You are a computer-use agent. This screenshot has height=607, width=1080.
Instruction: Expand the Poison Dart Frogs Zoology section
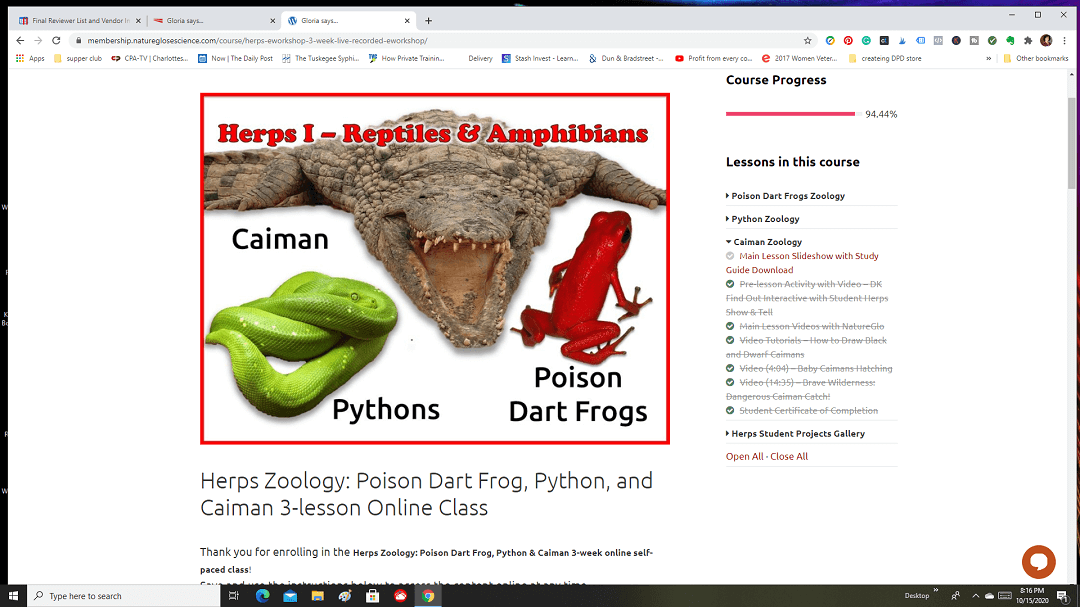tap(785, 196)
